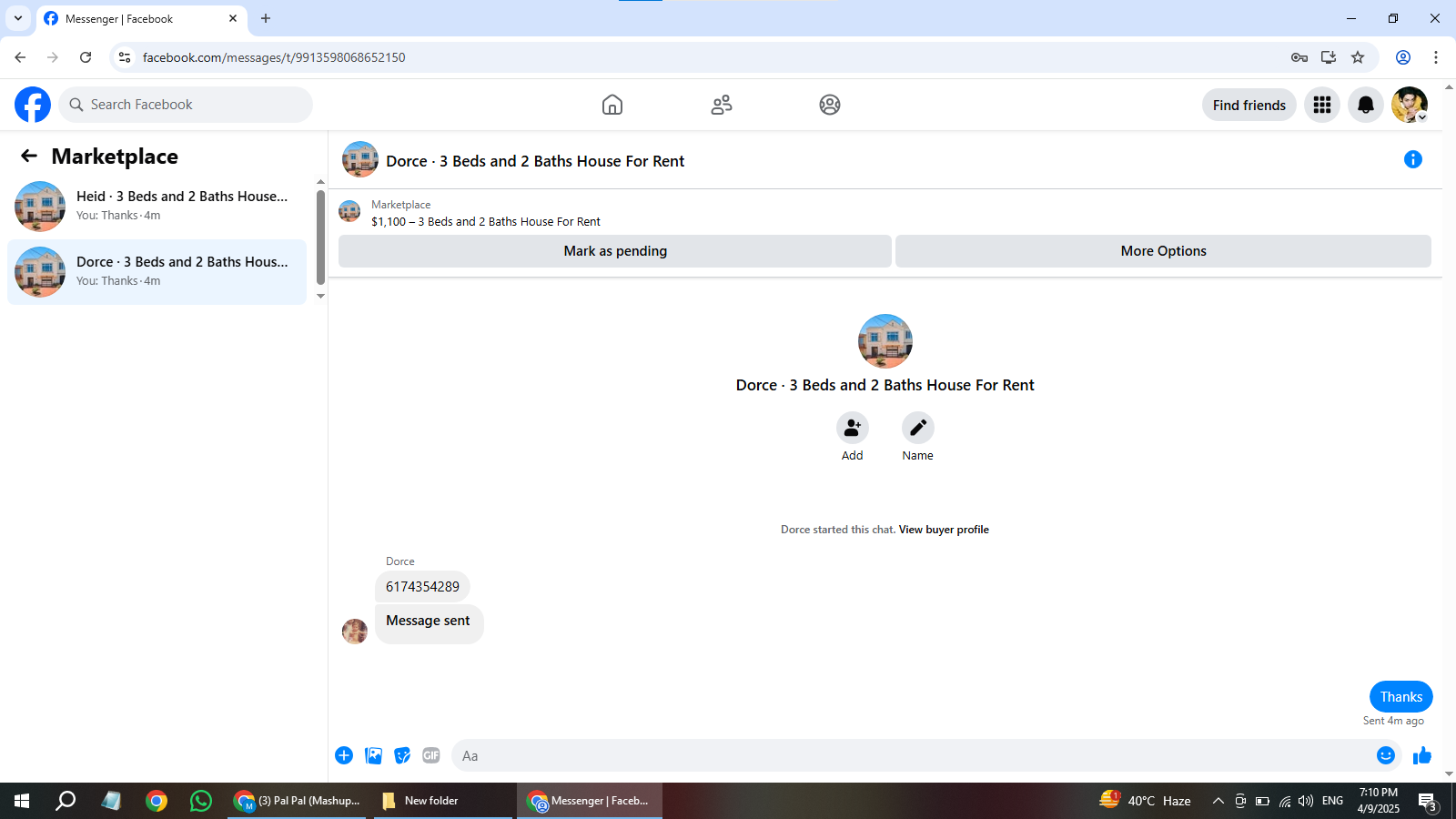
Task: Install app icon in address bar
Action: tap(1329, 57)
